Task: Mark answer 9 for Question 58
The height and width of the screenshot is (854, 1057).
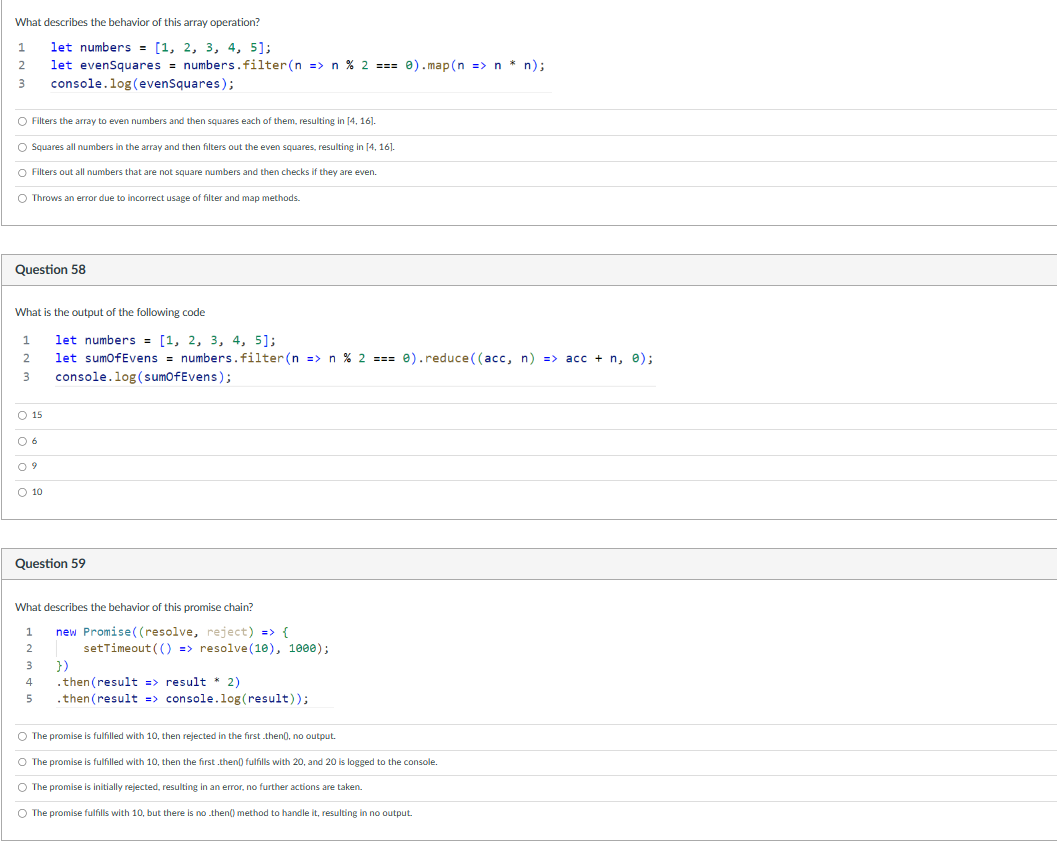Action: 22,466
